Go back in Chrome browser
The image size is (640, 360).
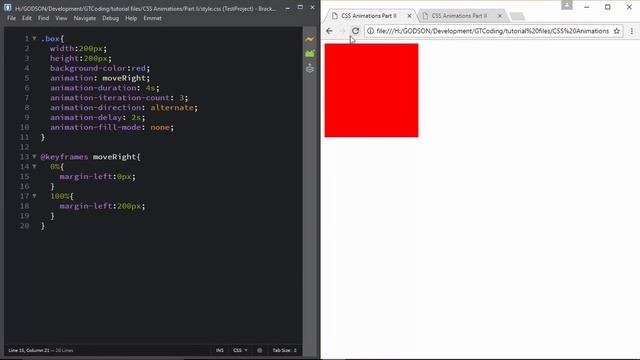pyautogui.click(x=329, y=31)
